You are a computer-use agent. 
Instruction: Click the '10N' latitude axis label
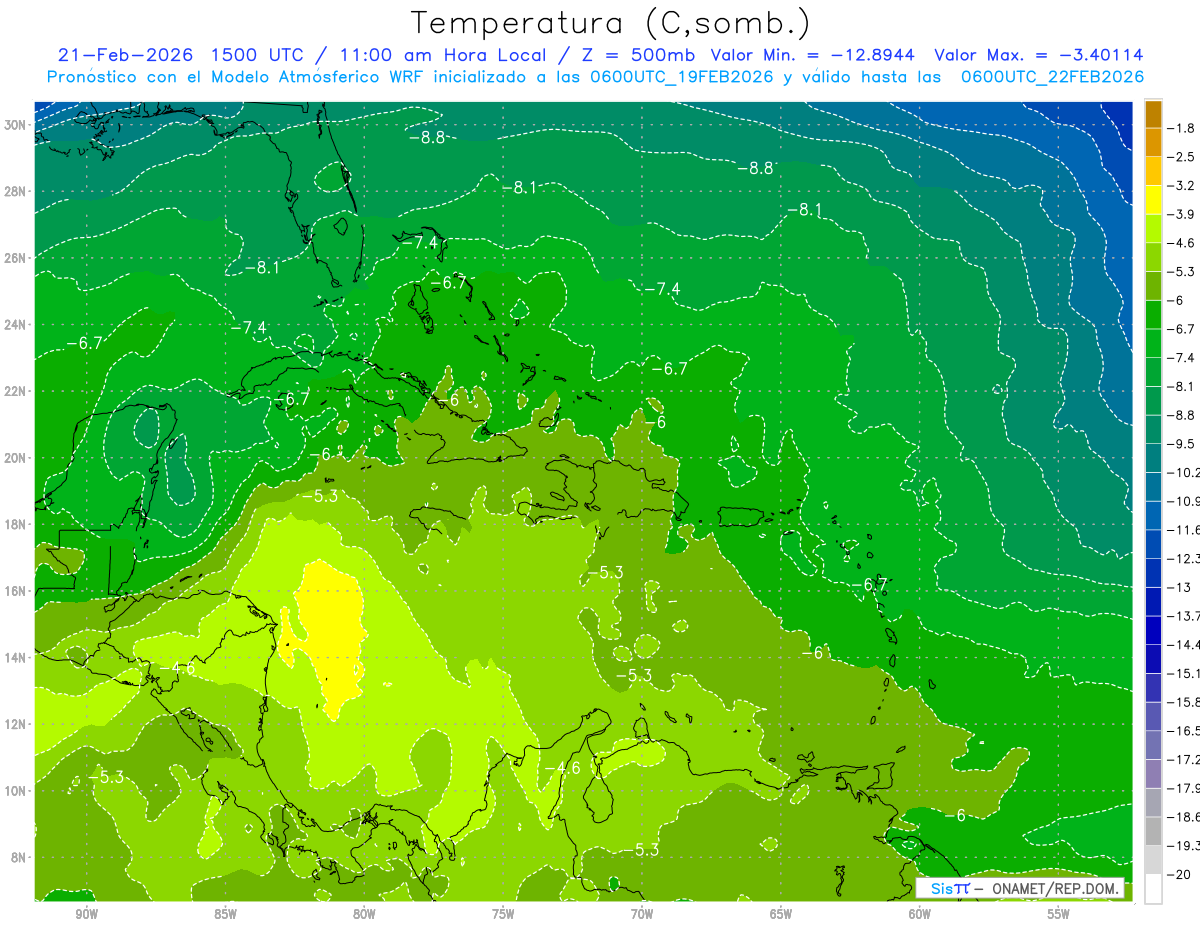click(16, 791)
